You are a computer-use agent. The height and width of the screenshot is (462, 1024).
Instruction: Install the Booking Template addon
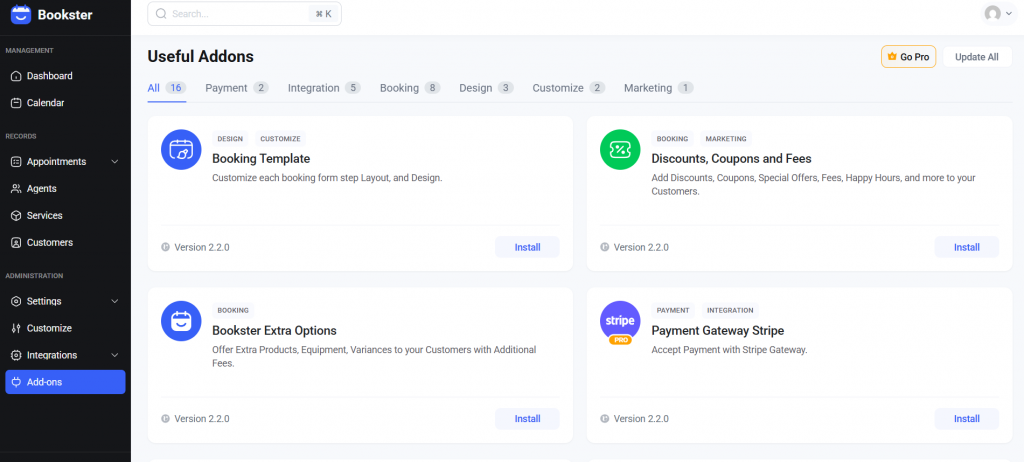click(528, 247)
